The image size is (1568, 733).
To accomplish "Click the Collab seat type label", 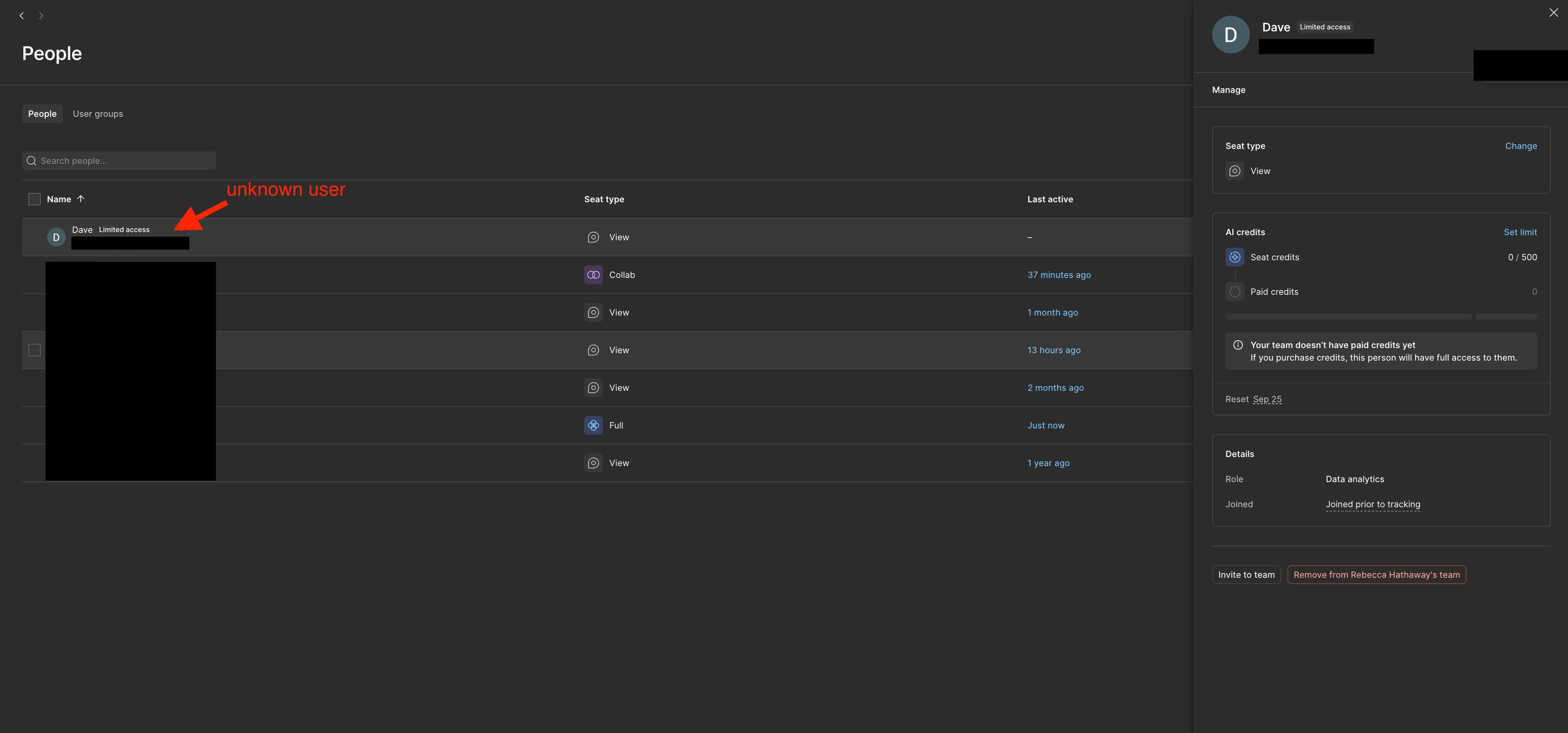I will (x=621, y=275).
